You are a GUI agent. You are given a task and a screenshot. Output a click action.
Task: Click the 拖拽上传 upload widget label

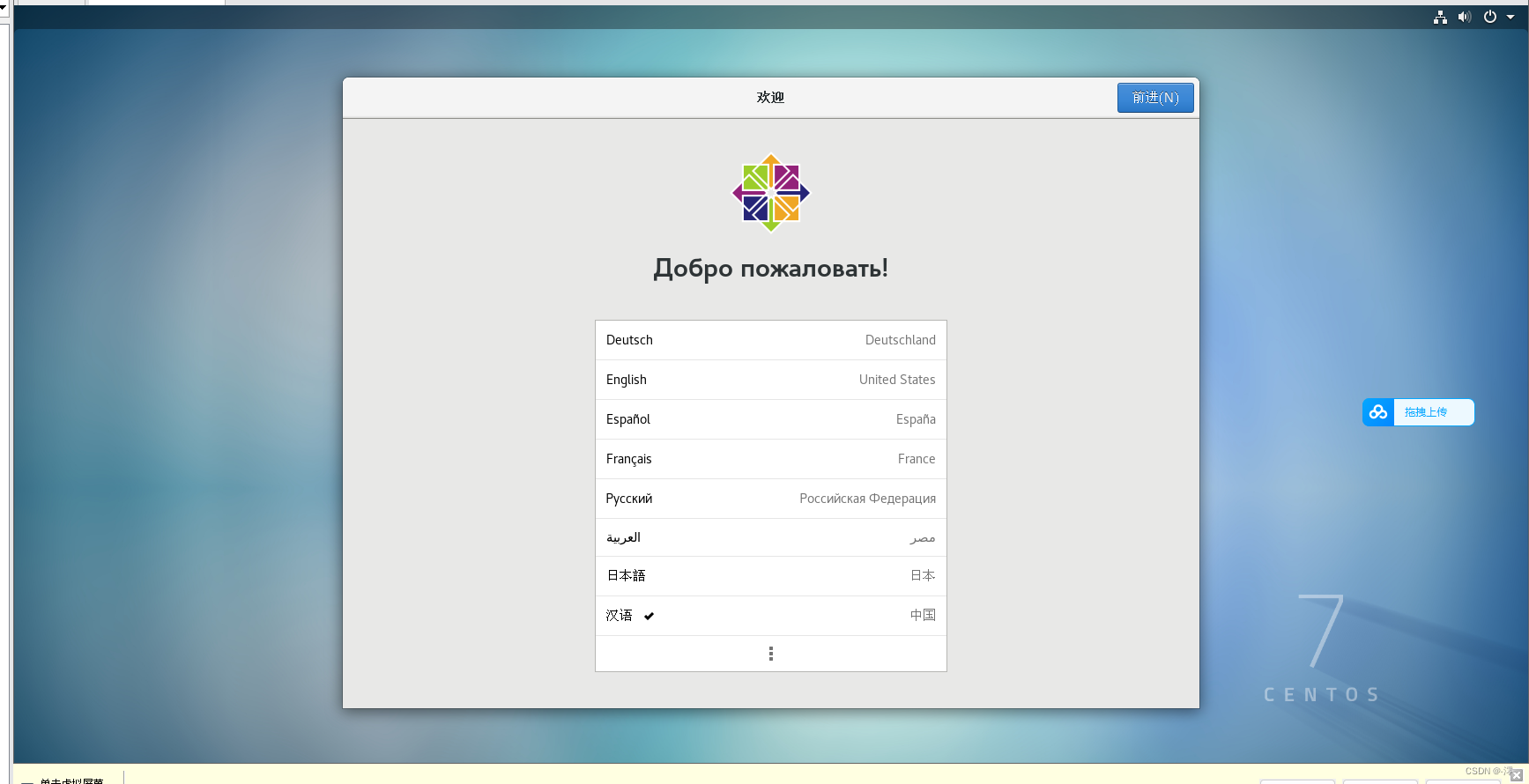pos(1426,412)
